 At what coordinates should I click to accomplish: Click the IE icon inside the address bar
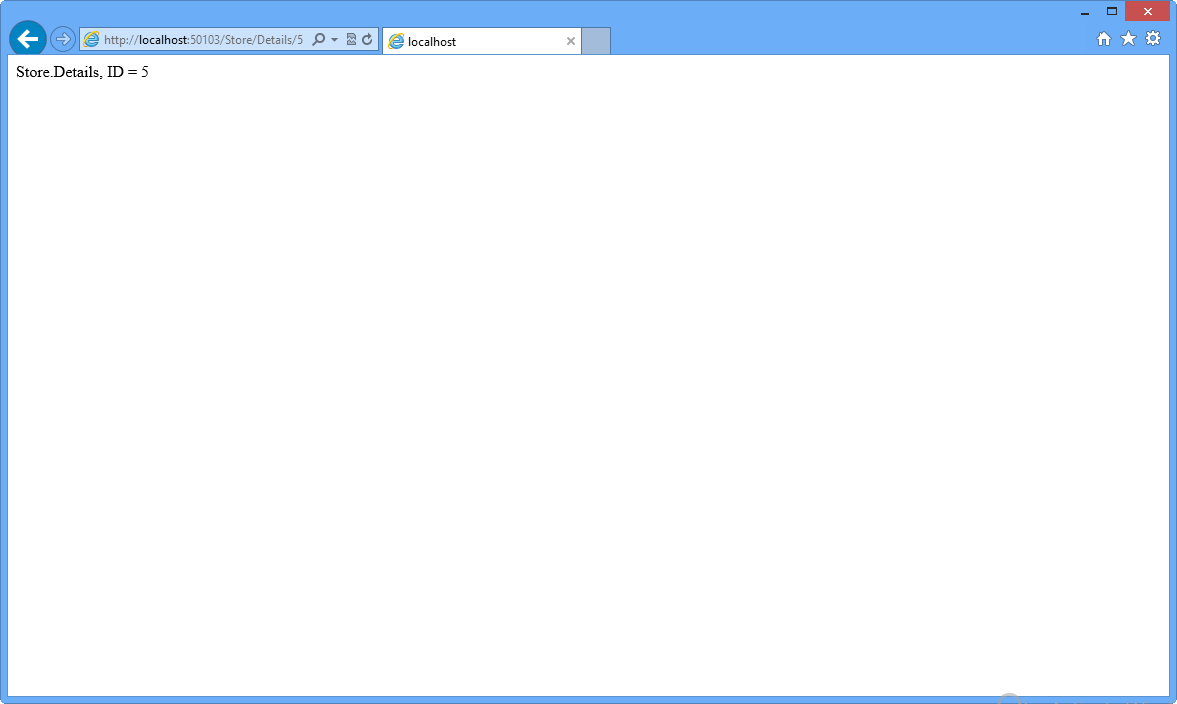91,39
